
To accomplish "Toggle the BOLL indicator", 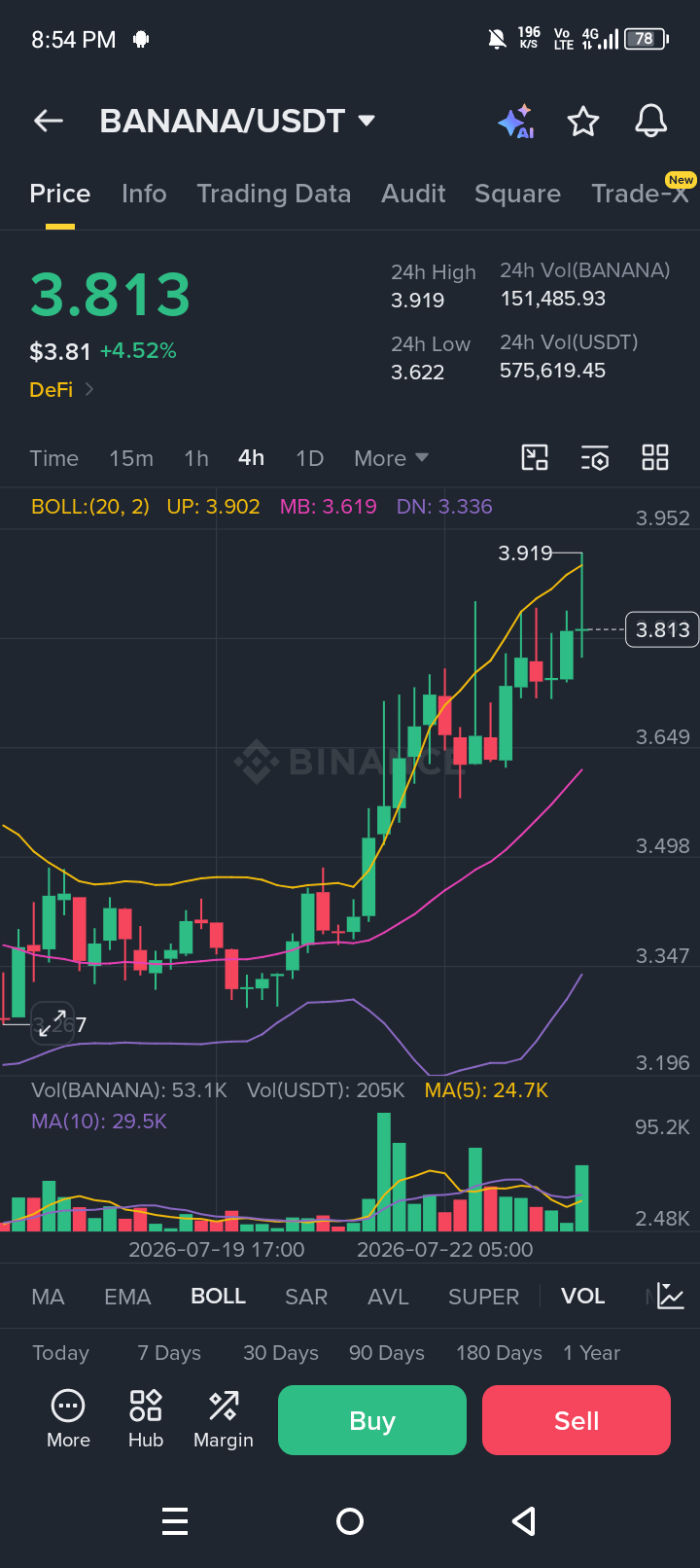I will click(218, 1297).
